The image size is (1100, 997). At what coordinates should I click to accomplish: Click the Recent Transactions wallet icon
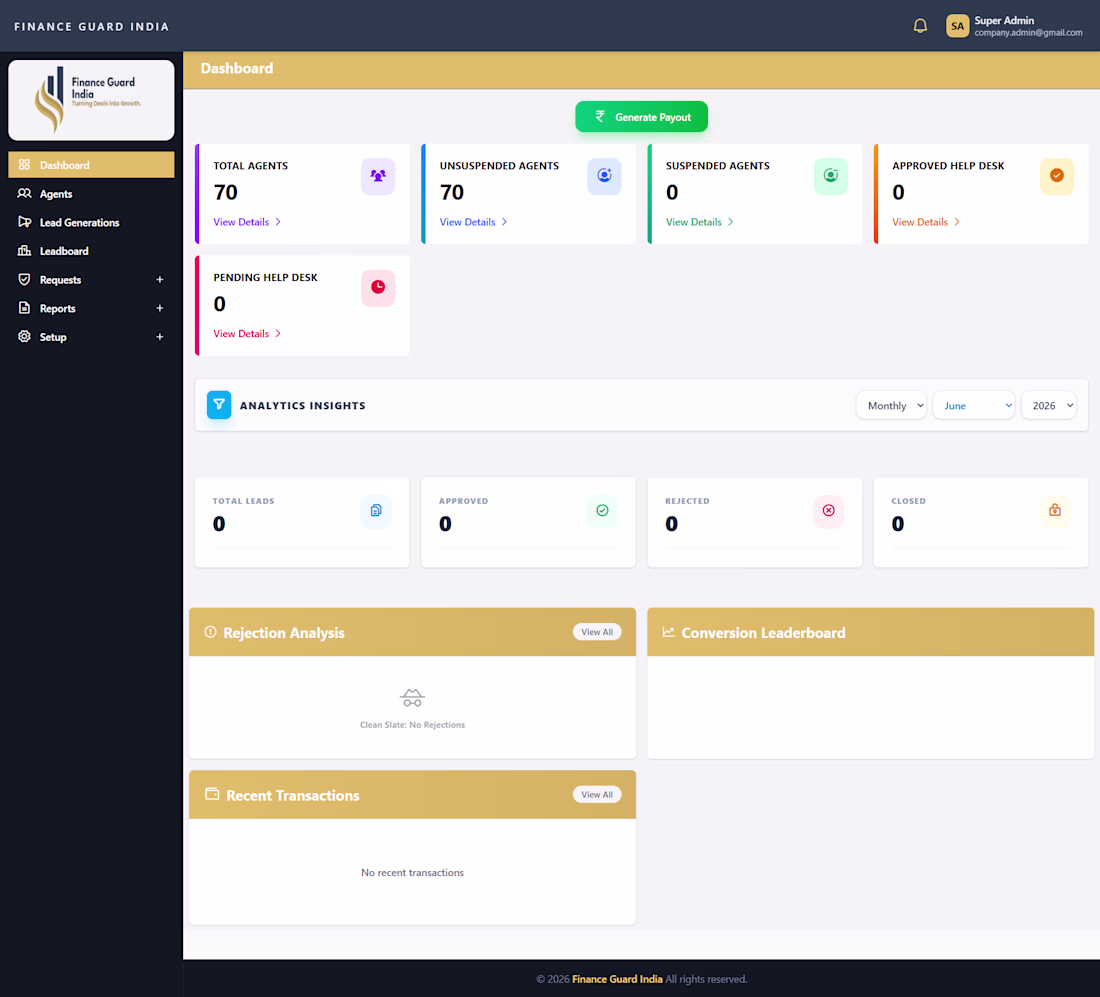tap(212, 794)
